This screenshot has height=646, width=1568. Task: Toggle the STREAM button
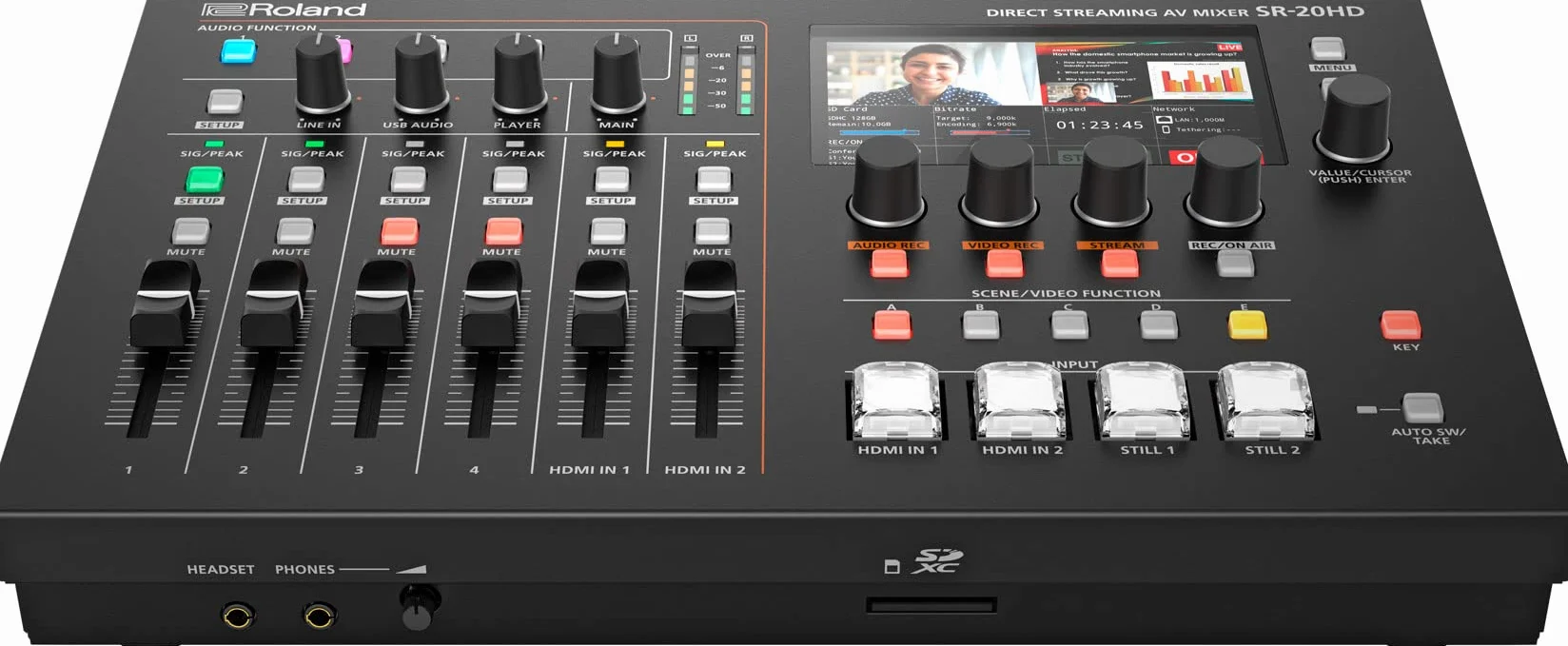coord(1120,264)
